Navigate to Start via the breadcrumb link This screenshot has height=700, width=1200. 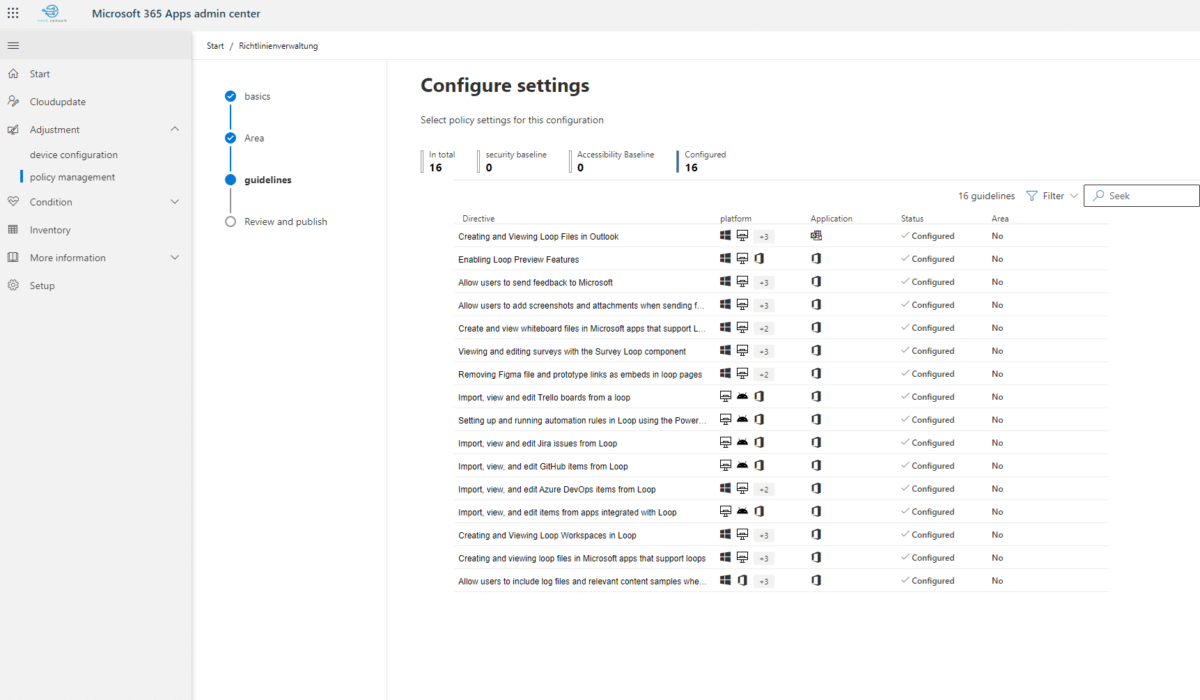(x=214, y=45)
